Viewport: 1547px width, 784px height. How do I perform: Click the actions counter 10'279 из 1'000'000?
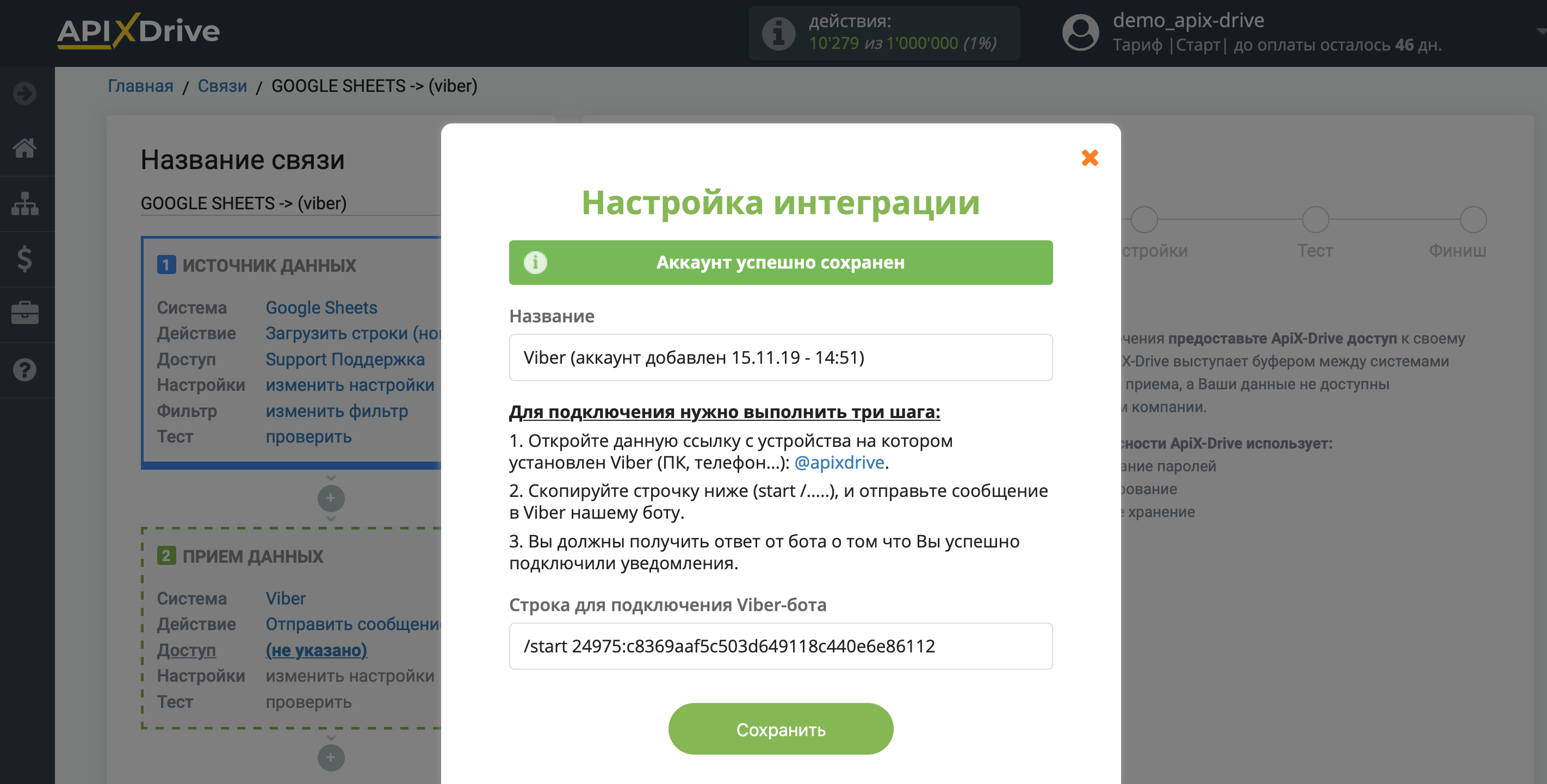[x=902, y=43]
